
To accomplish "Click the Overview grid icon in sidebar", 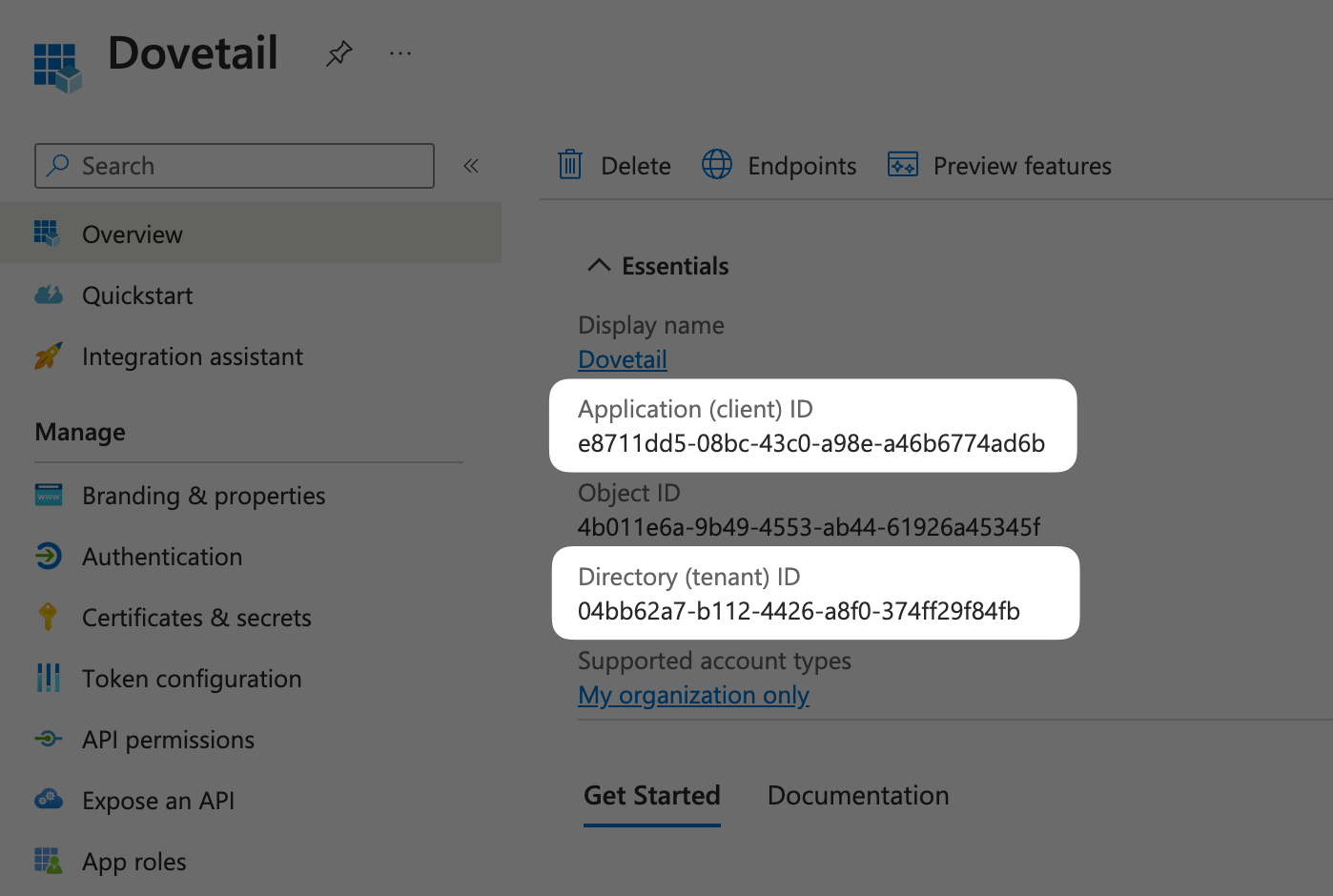I will coord(47,233).
